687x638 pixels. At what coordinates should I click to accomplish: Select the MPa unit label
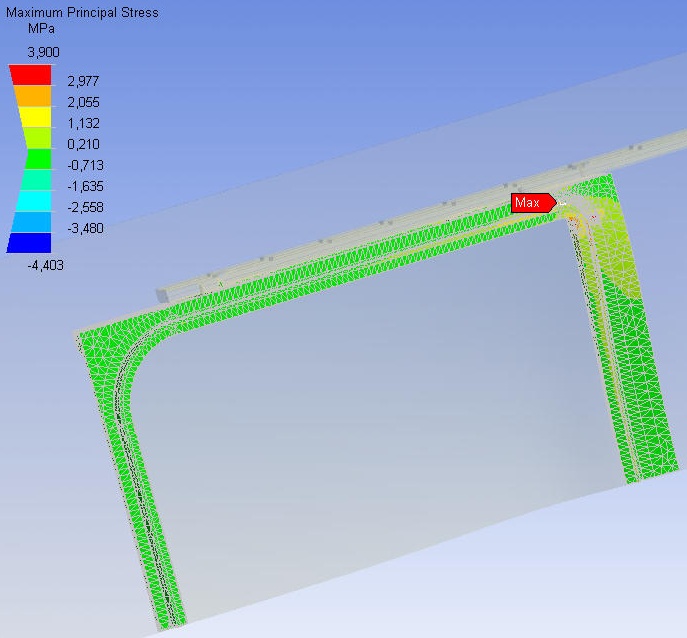(x=39, y=29)
